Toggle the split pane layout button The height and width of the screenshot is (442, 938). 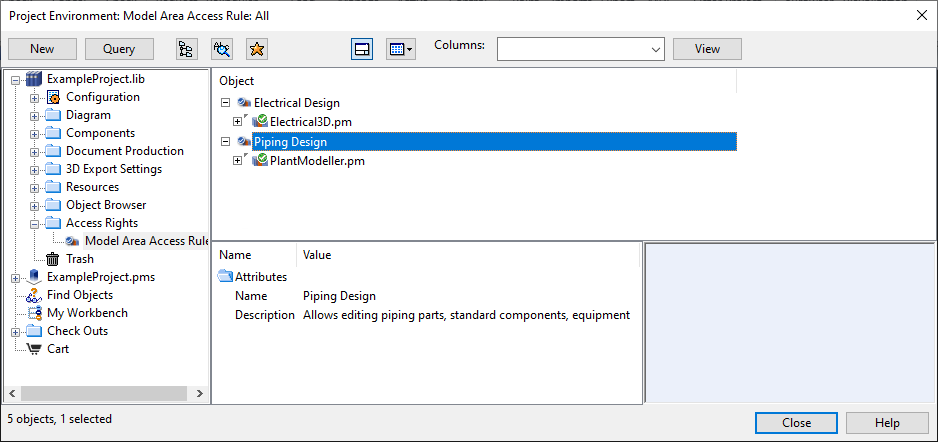coord(362,48)
